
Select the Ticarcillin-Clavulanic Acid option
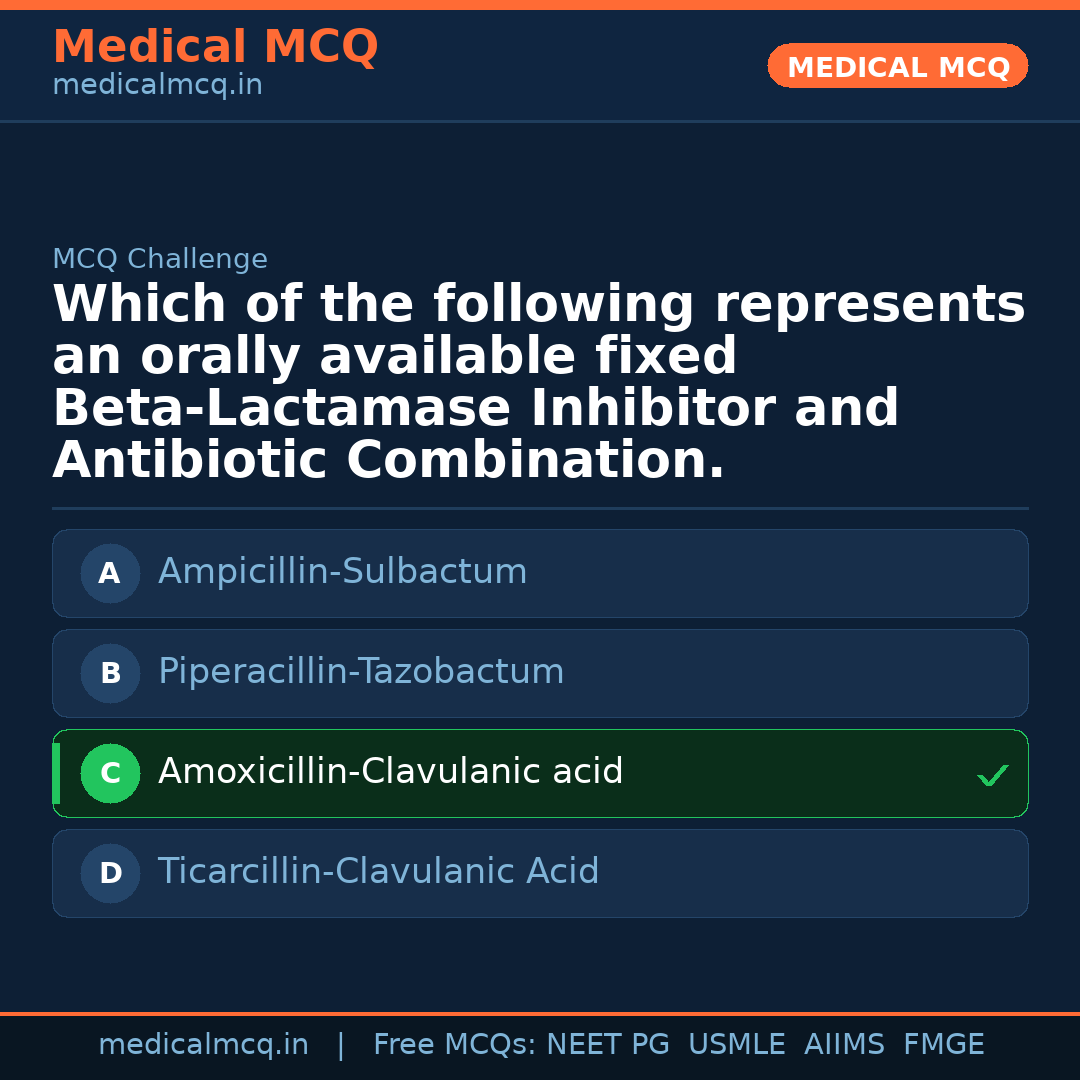(x=378, y=872)
